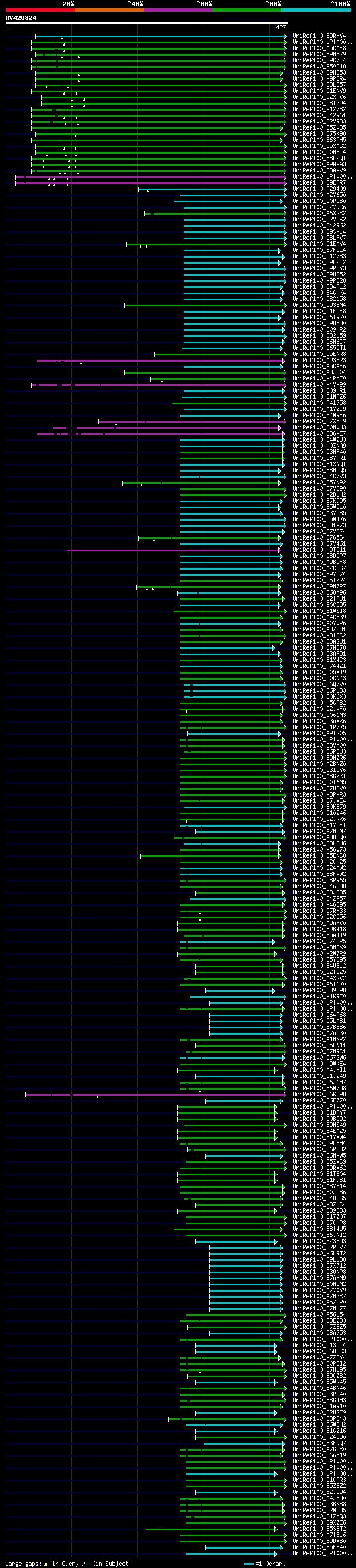Select the UniRef100_Q8GVE7 label

point(319,434)
